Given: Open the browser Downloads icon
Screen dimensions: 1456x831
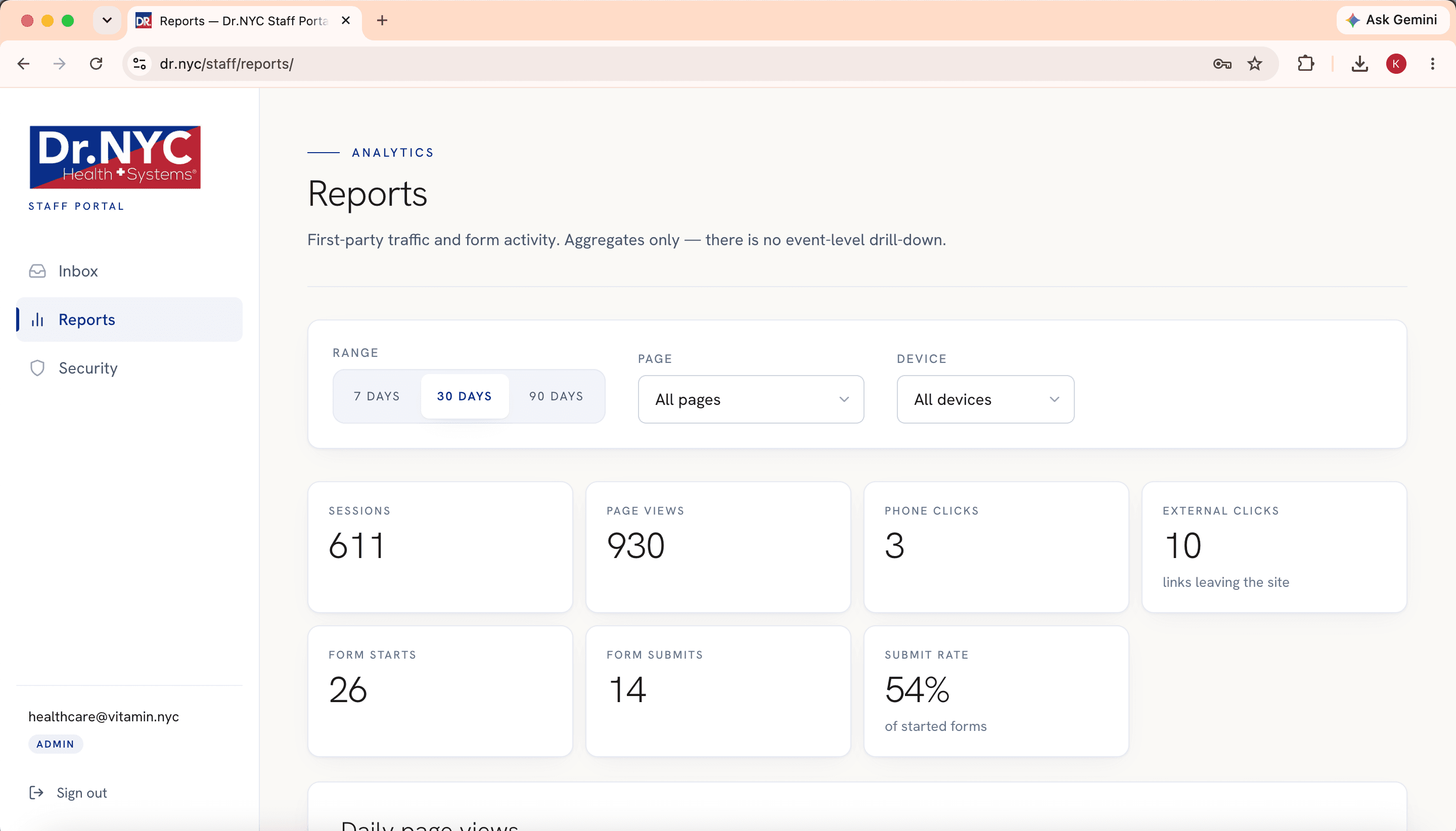Looking at the screenshot, I should (x=1359, y=64).
